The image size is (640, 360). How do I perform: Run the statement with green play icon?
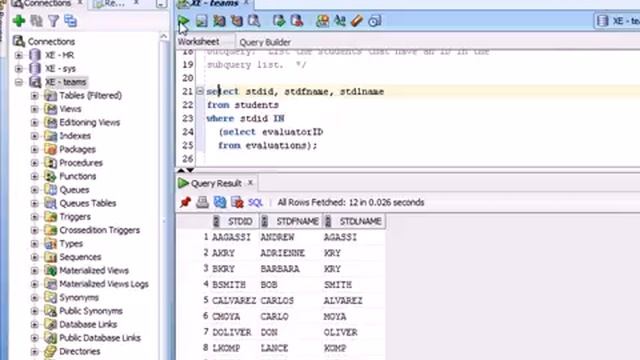[x=184, y=21]
